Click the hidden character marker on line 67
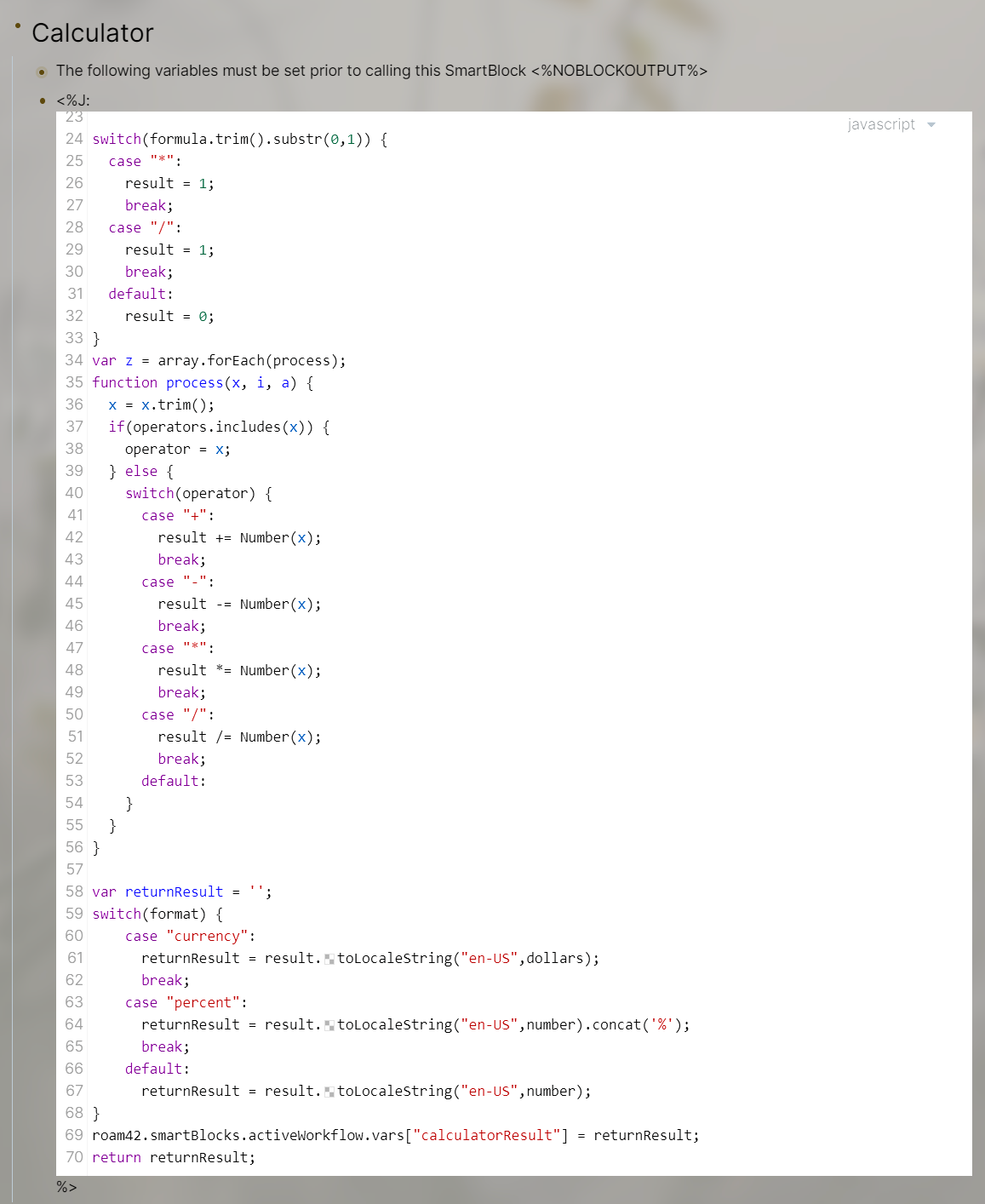This screenshot has height=1204, width=985. (329, 1091)
